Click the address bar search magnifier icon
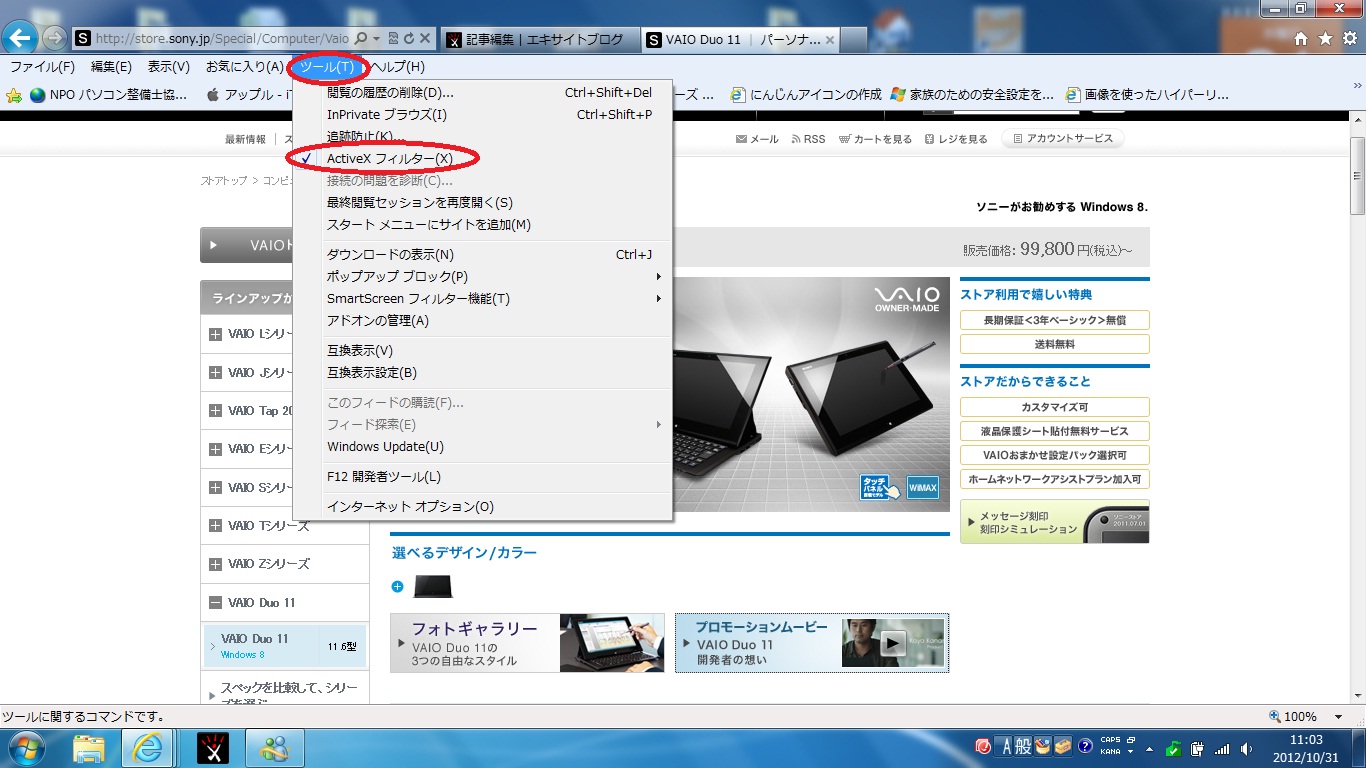The image size is (1366, 768). (361, 39)
